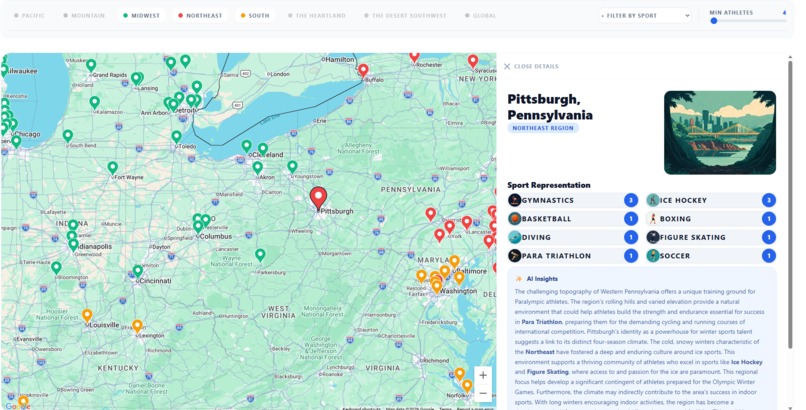Viewport: 806px width, 410px height.
Task: Click the Soccer sport icon
Action: [x=653, y=255]
